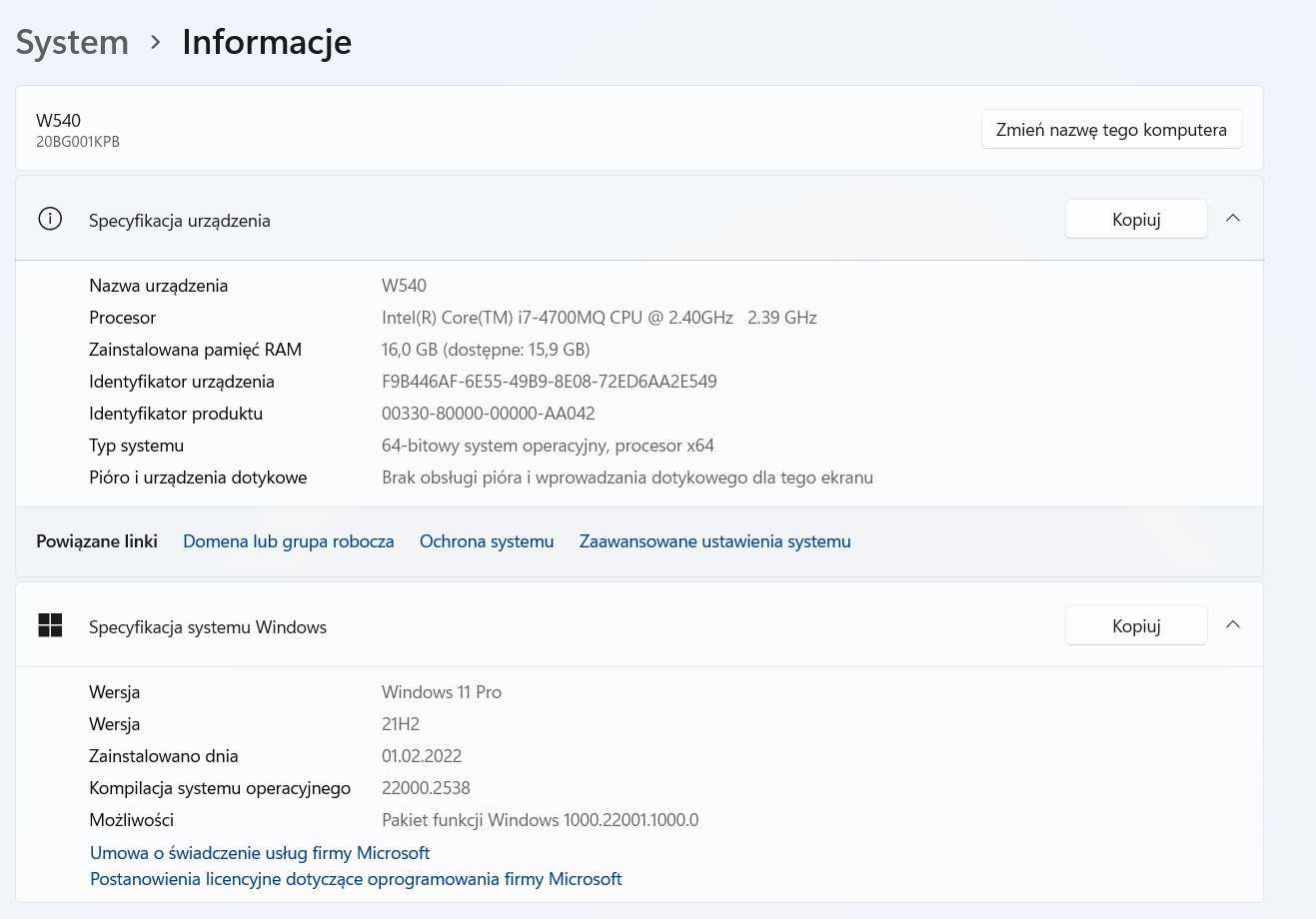Click the Procesor label

pos(123,318)
